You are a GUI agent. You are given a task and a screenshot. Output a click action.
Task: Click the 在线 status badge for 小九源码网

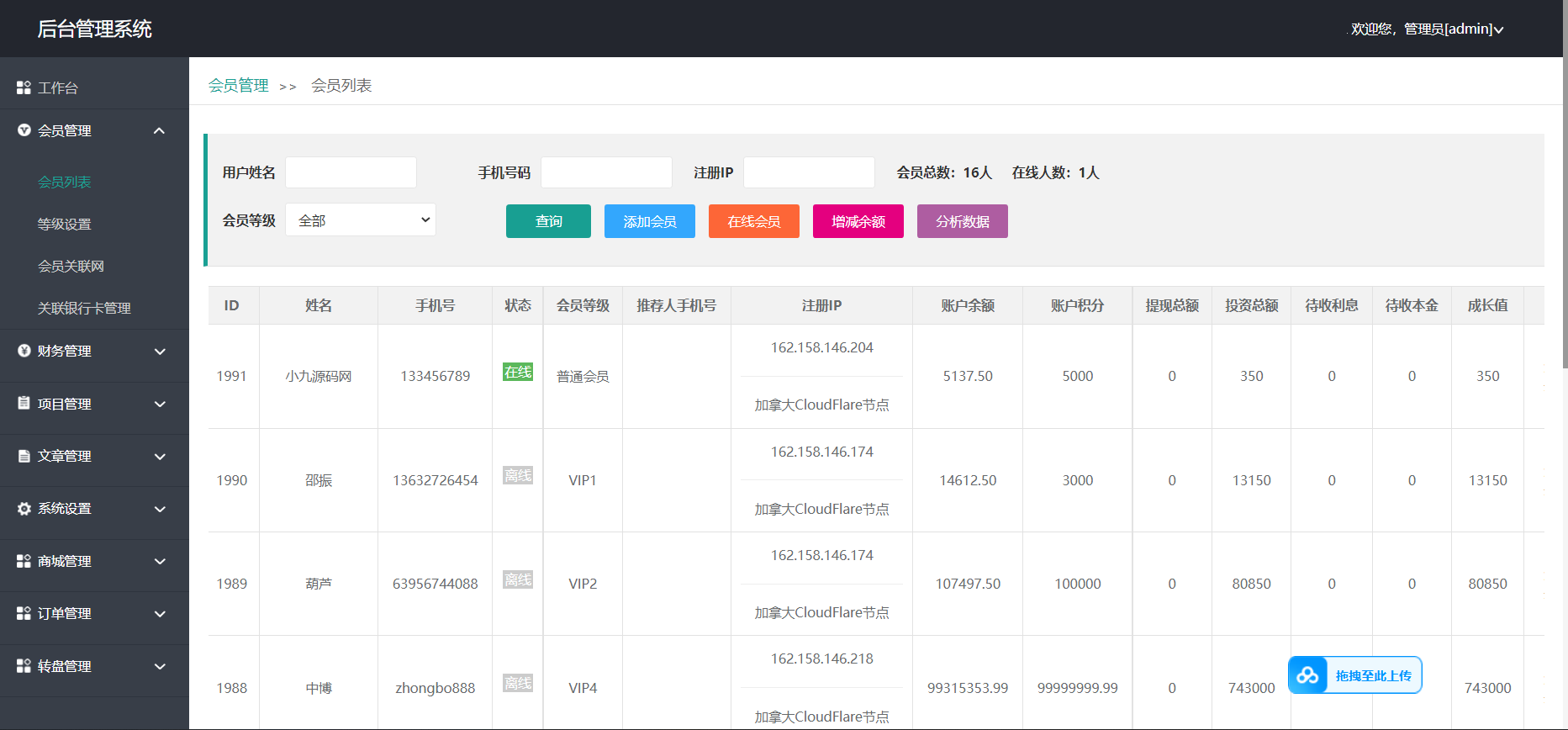[x=518, y=372]
